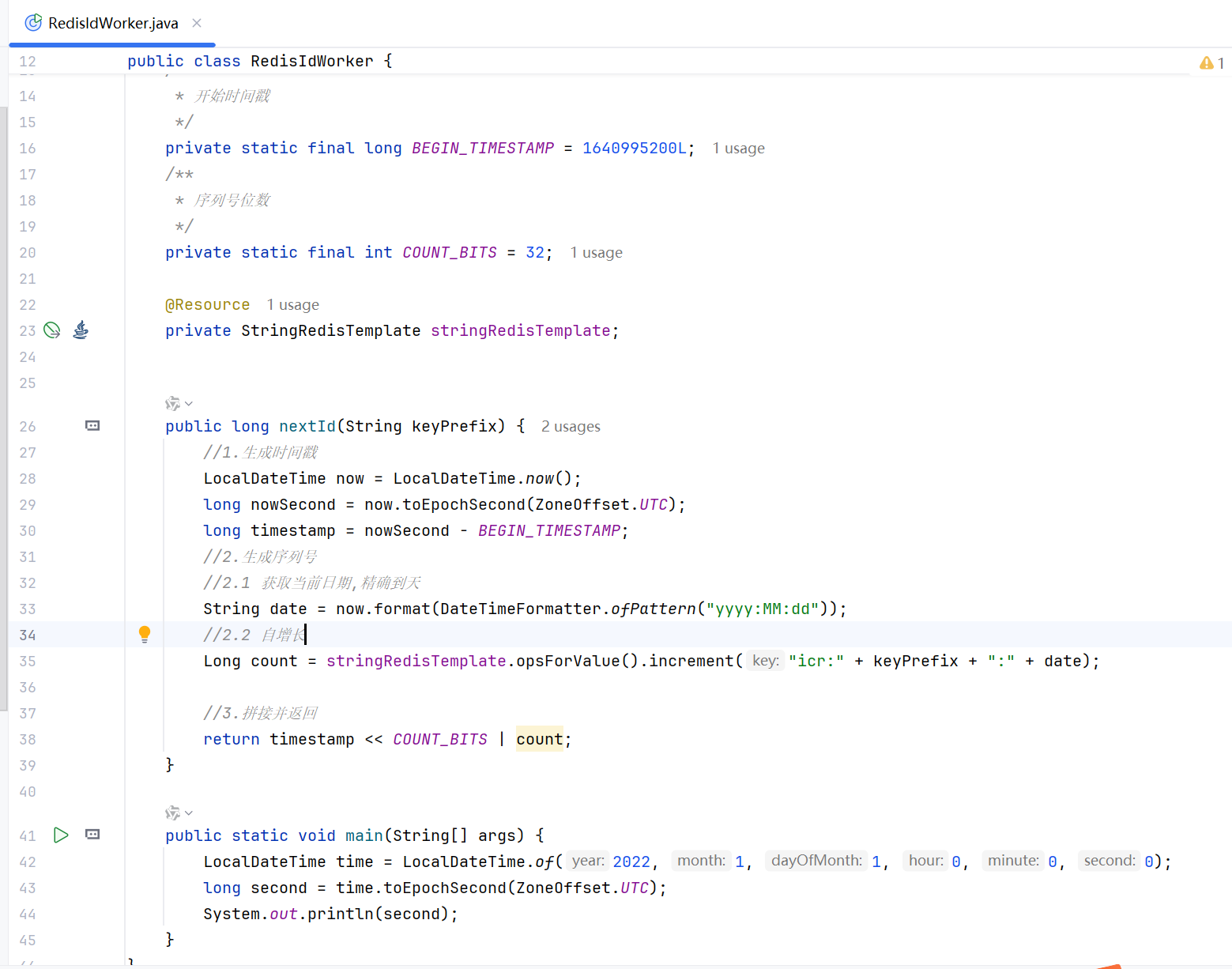Screen dimensions: 1232x969
Task: Run main using the green play gutter icon
Action: tap(61, 835)
